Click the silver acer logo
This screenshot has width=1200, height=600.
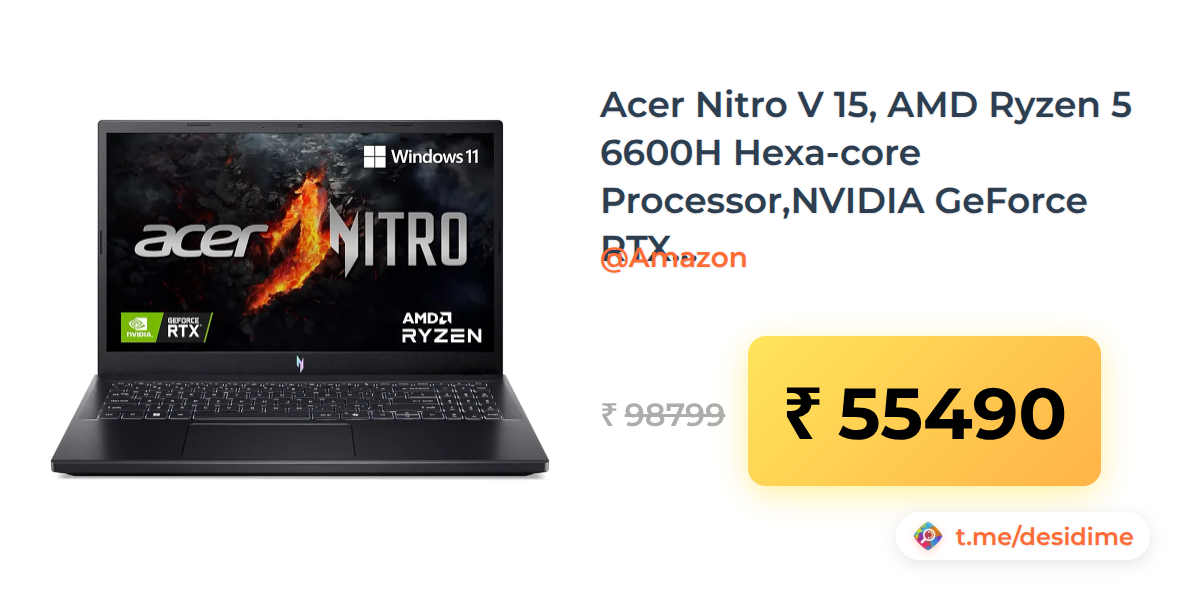[x=198, y=241]
